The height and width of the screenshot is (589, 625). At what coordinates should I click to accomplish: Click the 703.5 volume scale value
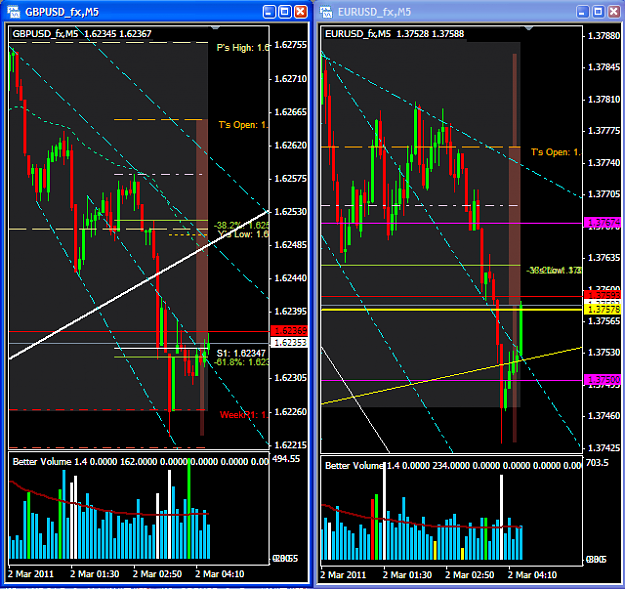coord(597,463)
